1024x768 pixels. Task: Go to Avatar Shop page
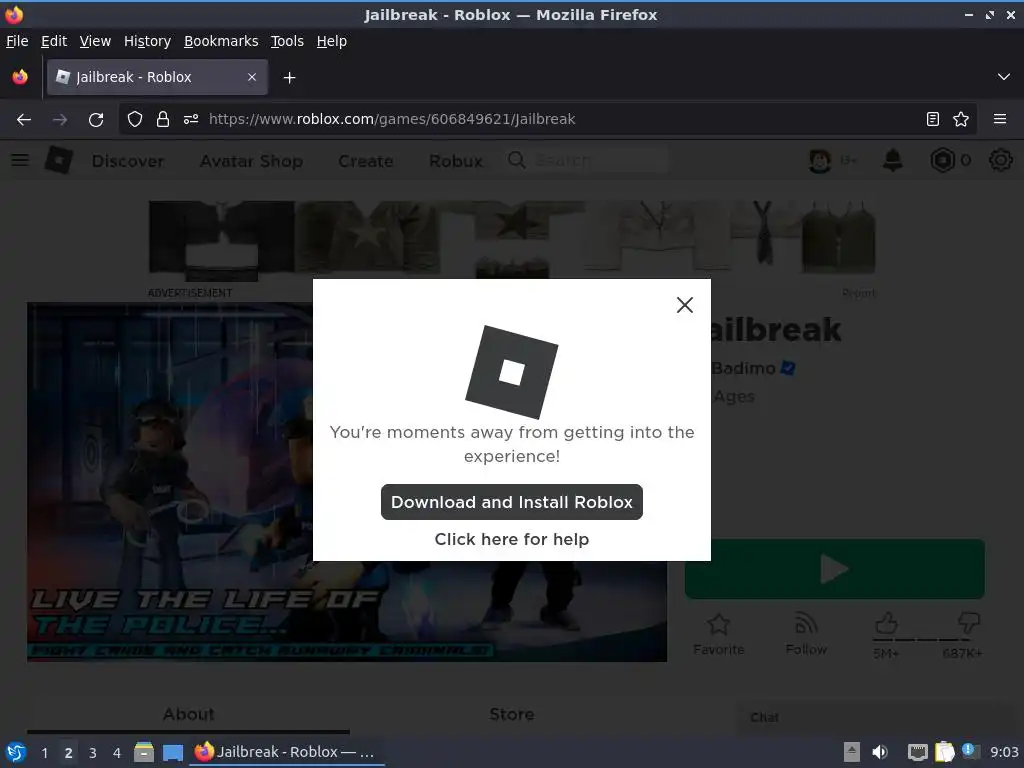[x=251, y=161]
